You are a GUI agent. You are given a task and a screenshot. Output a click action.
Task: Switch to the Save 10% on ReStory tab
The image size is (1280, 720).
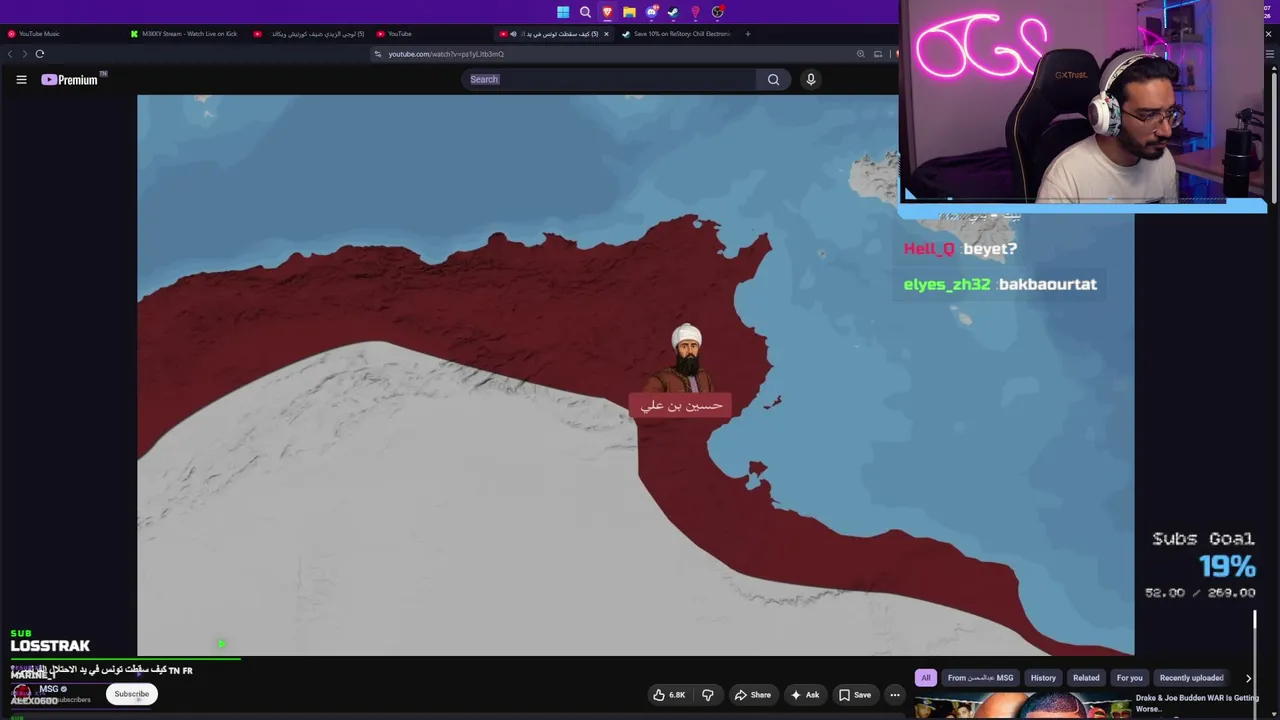tap(676, 34)
